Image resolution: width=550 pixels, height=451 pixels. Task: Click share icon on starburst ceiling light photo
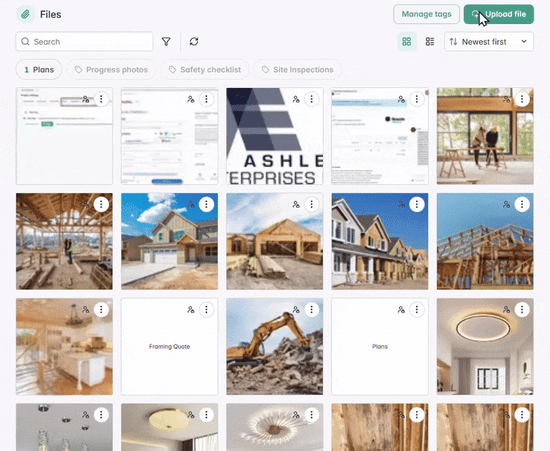coord(296,415)
